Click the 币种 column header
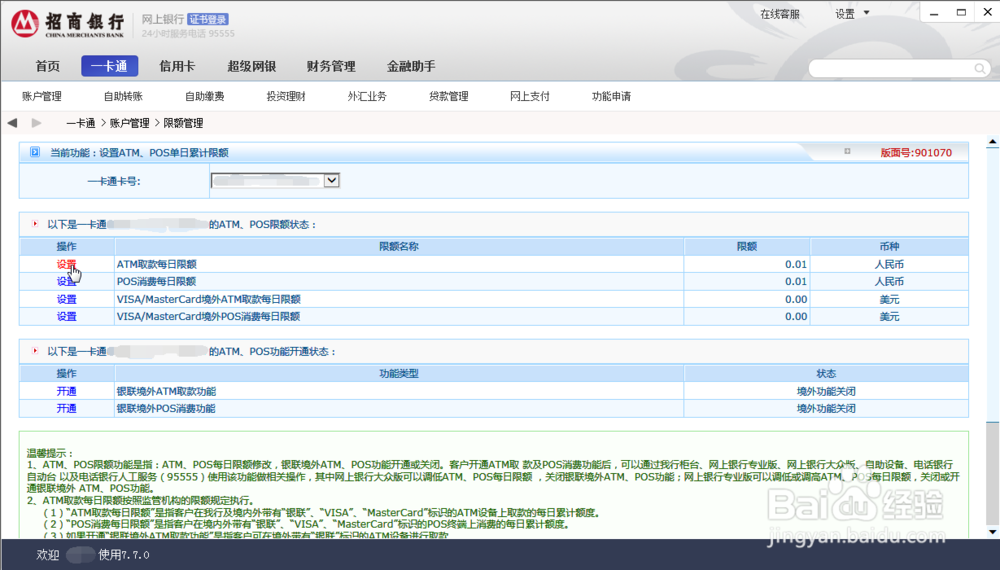Screen dimensions: 1000x570 click(x=889, y=246)
